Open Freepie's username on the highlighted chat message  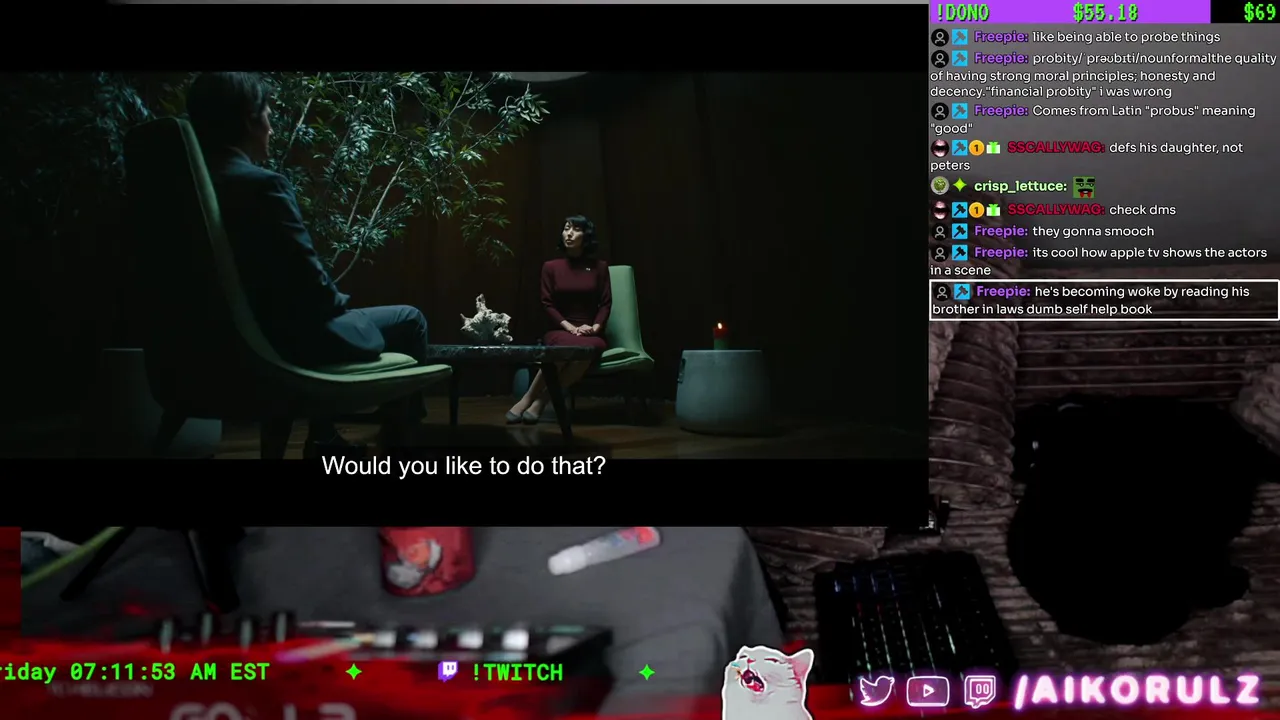click(1002, 292)
